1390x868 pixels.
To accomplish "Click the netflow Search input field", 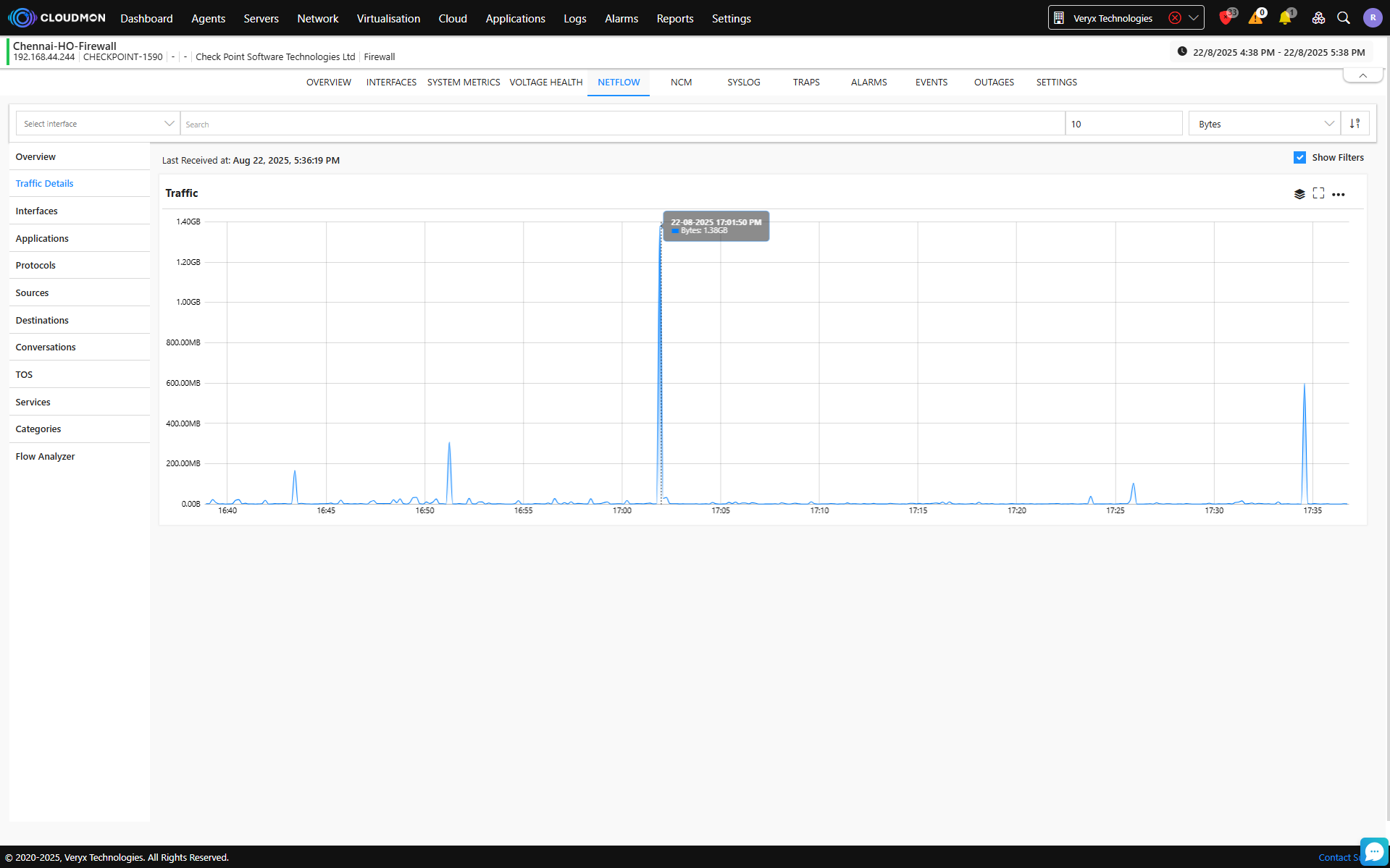I will [x=623, y=124].
